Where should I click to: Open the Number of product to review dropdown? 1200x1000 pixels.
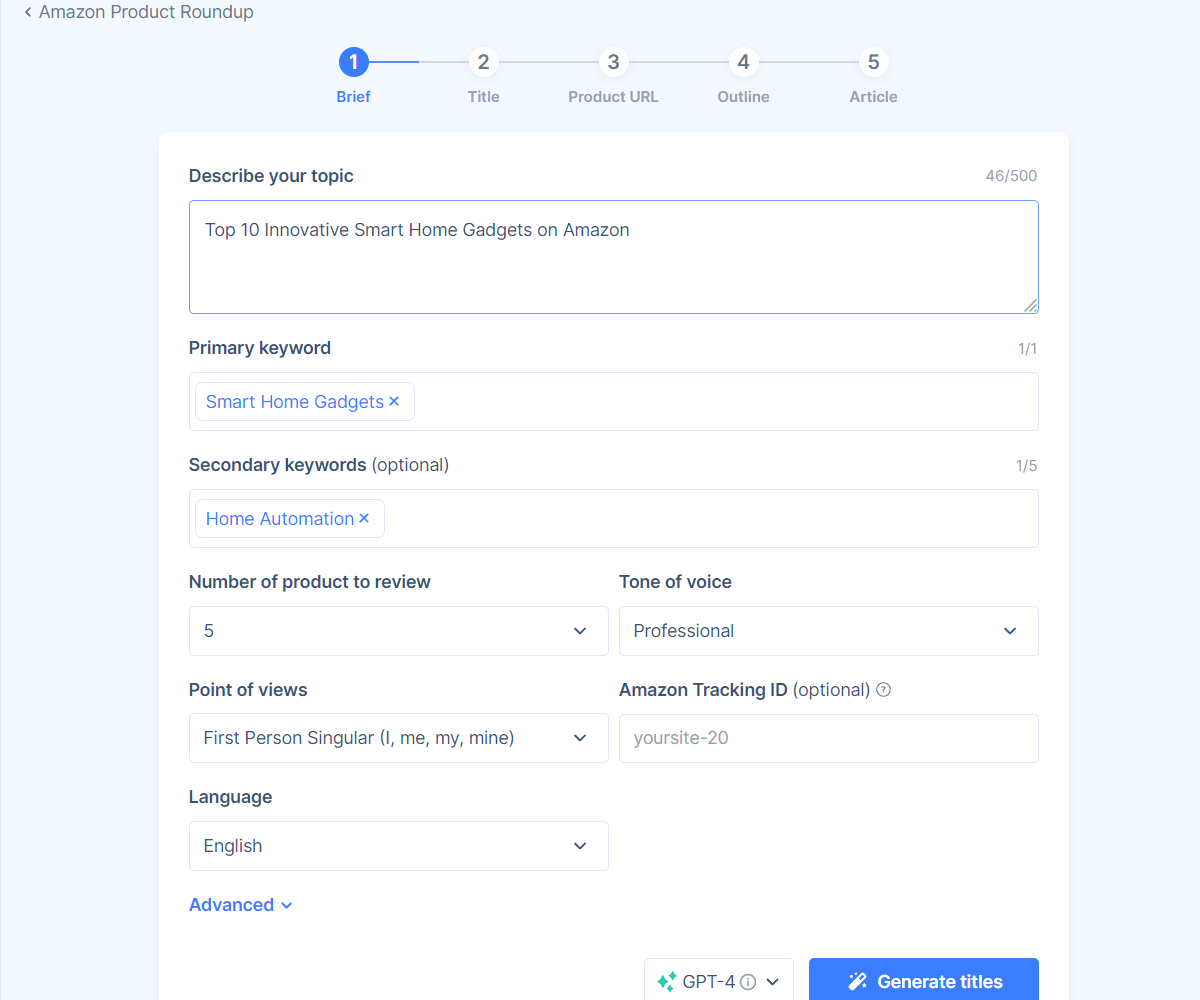398,631
